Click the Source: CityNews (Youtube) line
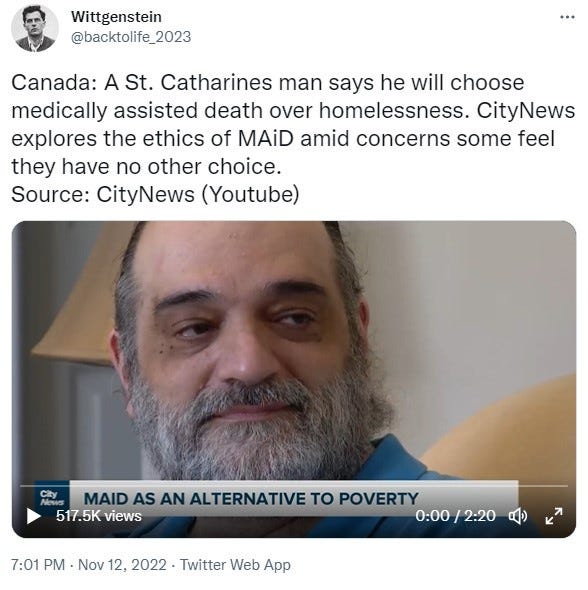 [155, 195]
